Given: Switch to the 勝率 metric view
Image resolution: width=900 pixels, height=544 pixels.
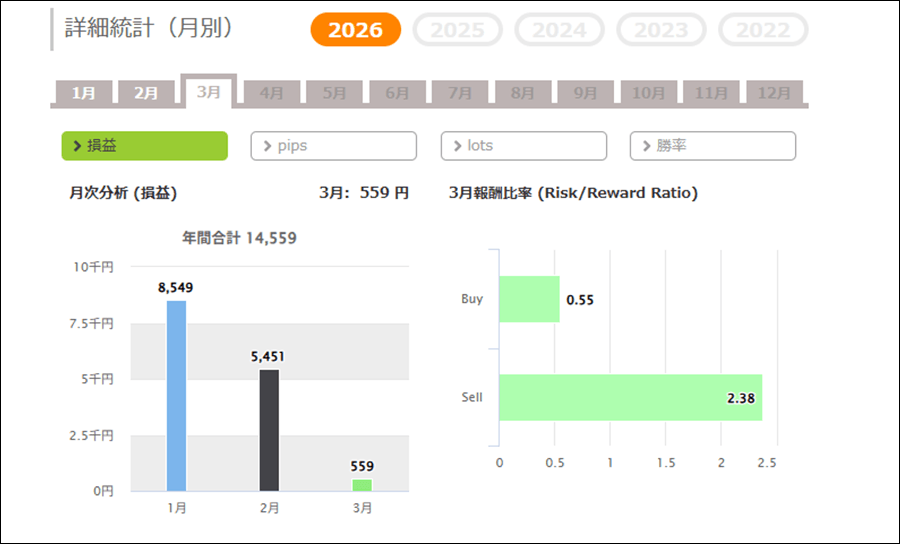Looking at the screenshot, I should (712, 146).
